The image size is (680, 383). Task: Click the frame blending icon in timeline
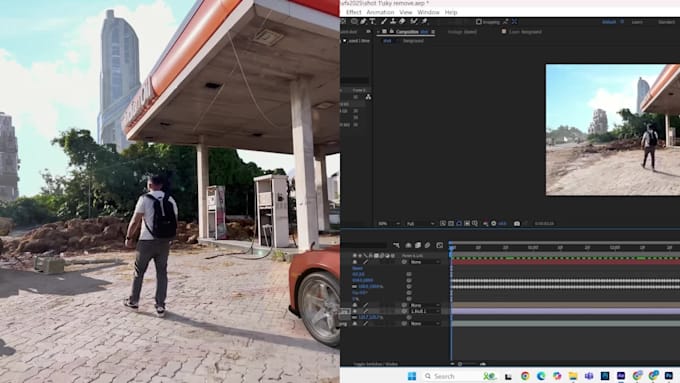[x=418, y=246]
